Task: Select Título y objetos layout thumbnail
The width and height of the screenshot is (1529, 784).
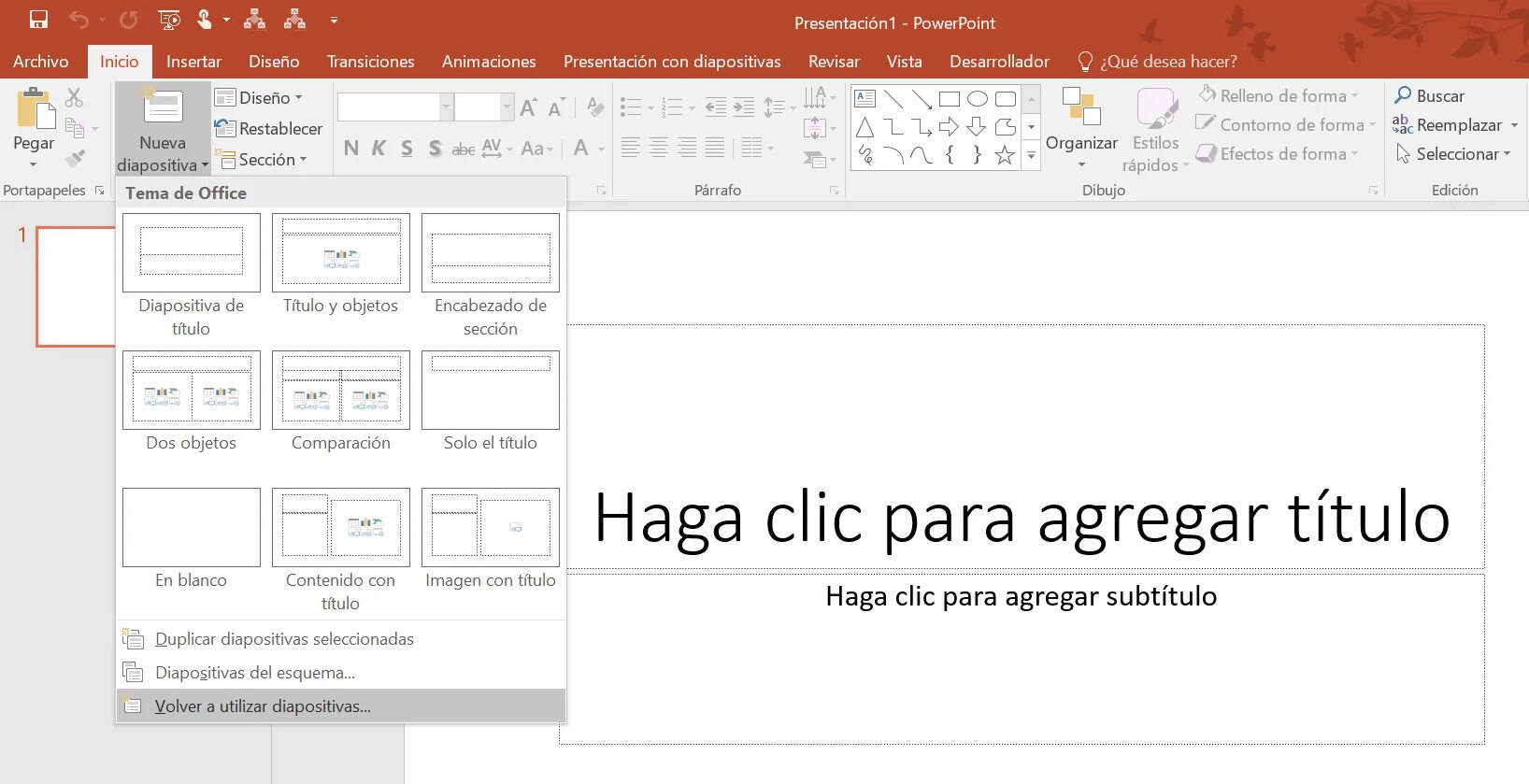Action: coord(341,252)
